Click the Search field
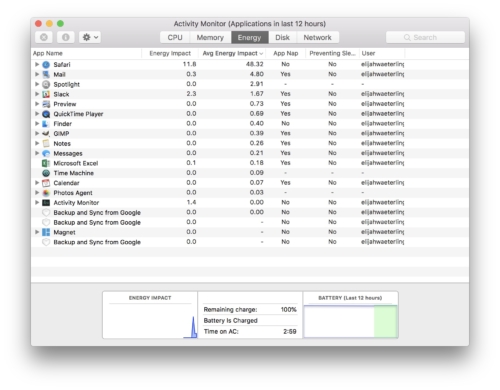 pyautogui.click(x=425, y=37)
